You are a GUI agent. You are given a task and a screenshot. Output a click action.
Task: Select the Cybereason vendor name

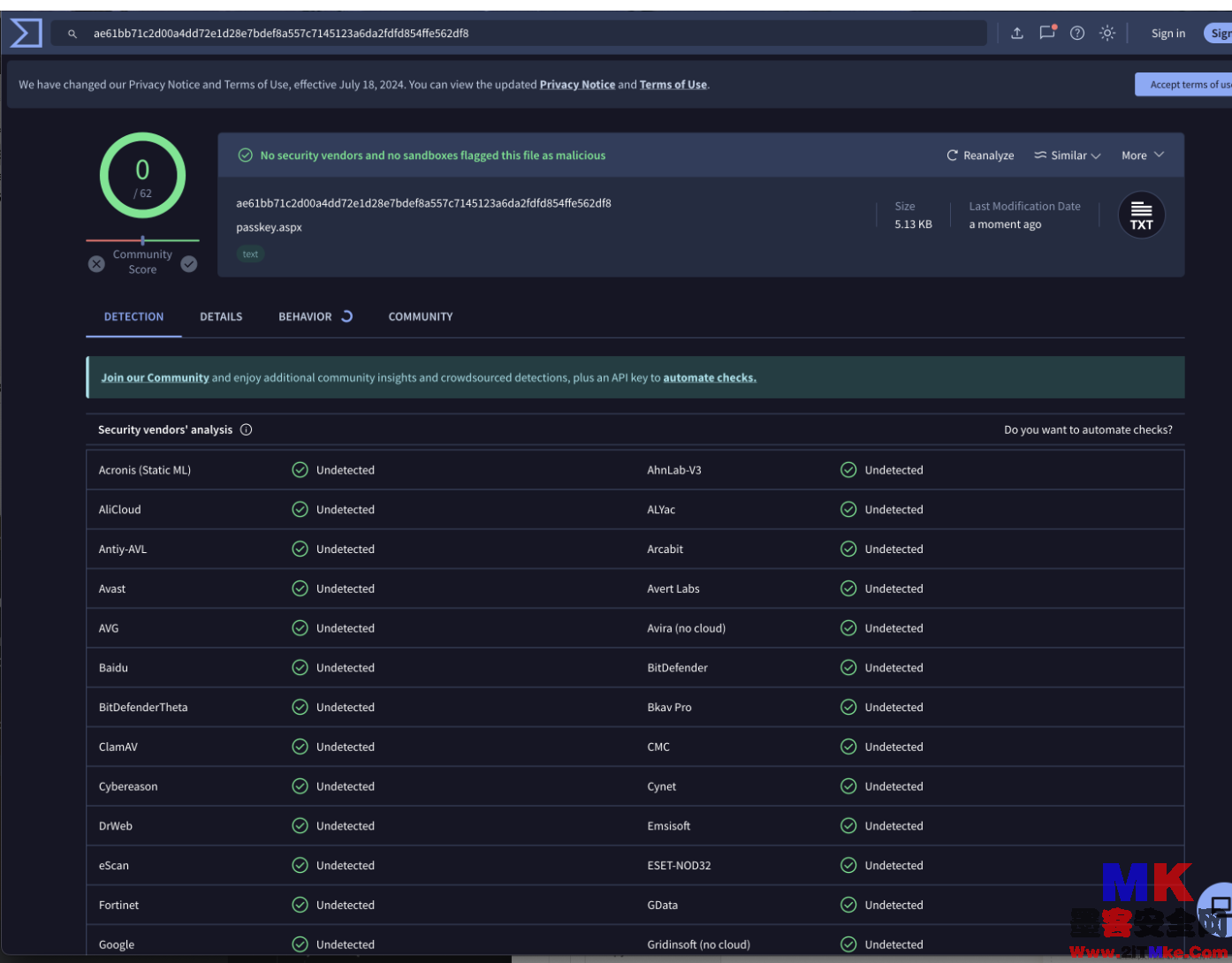(128, 786)
